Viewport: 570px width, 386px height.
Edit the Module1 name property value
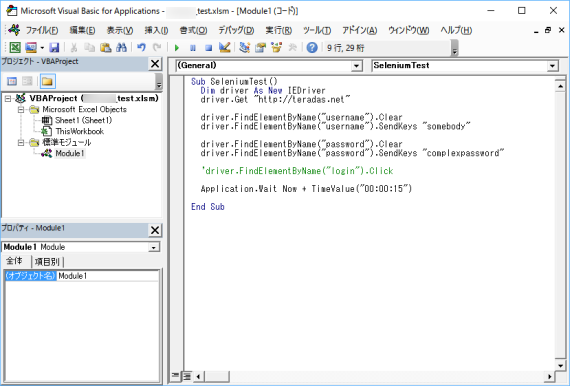[108, 276]
